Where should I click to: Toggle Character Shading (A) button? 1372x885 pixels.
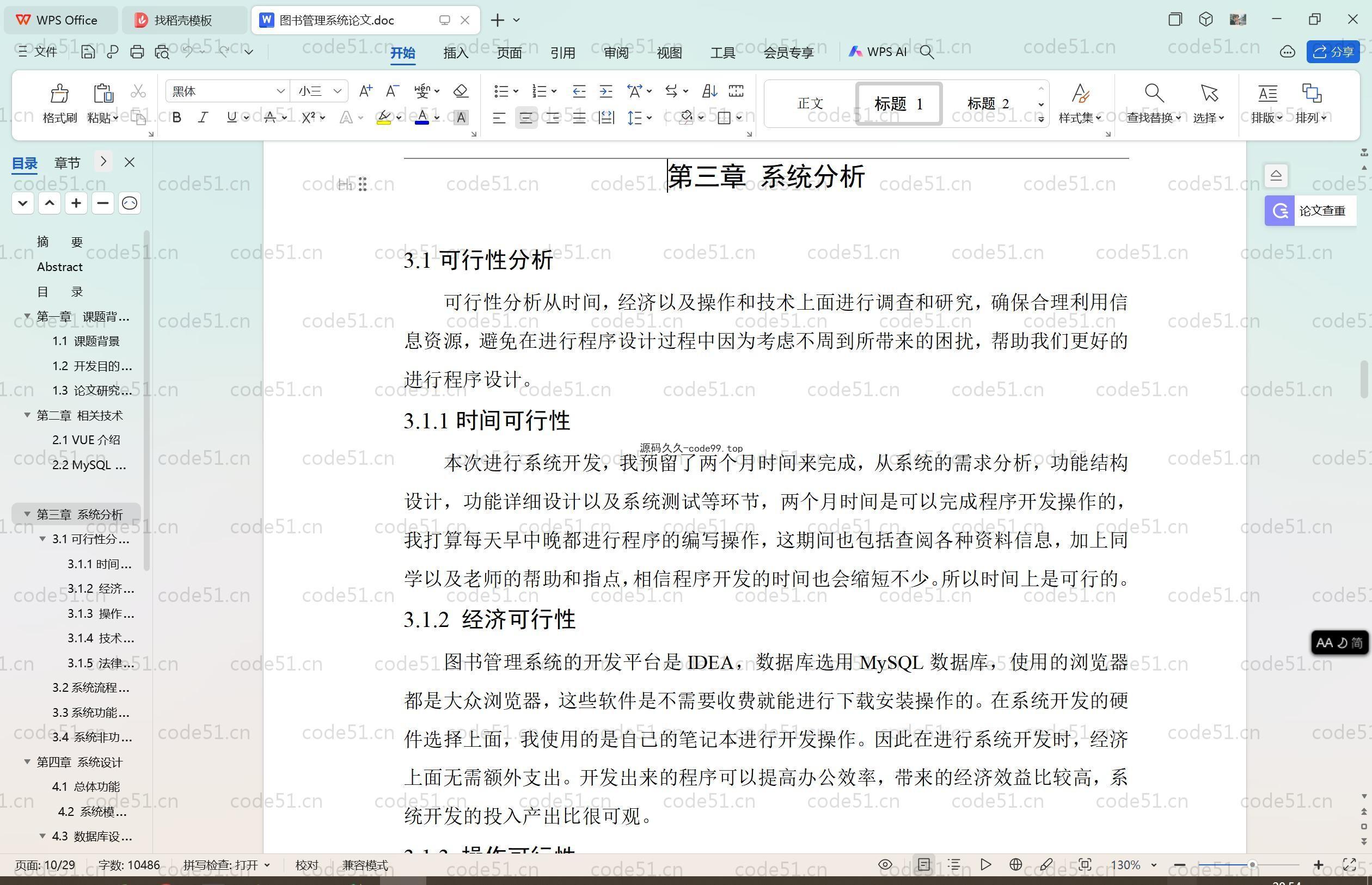point(461,118)
